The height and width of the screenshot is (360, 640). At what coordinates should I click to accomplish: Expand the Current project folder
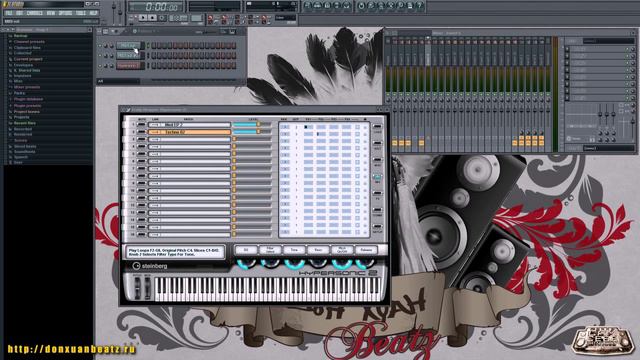point(28,59)
